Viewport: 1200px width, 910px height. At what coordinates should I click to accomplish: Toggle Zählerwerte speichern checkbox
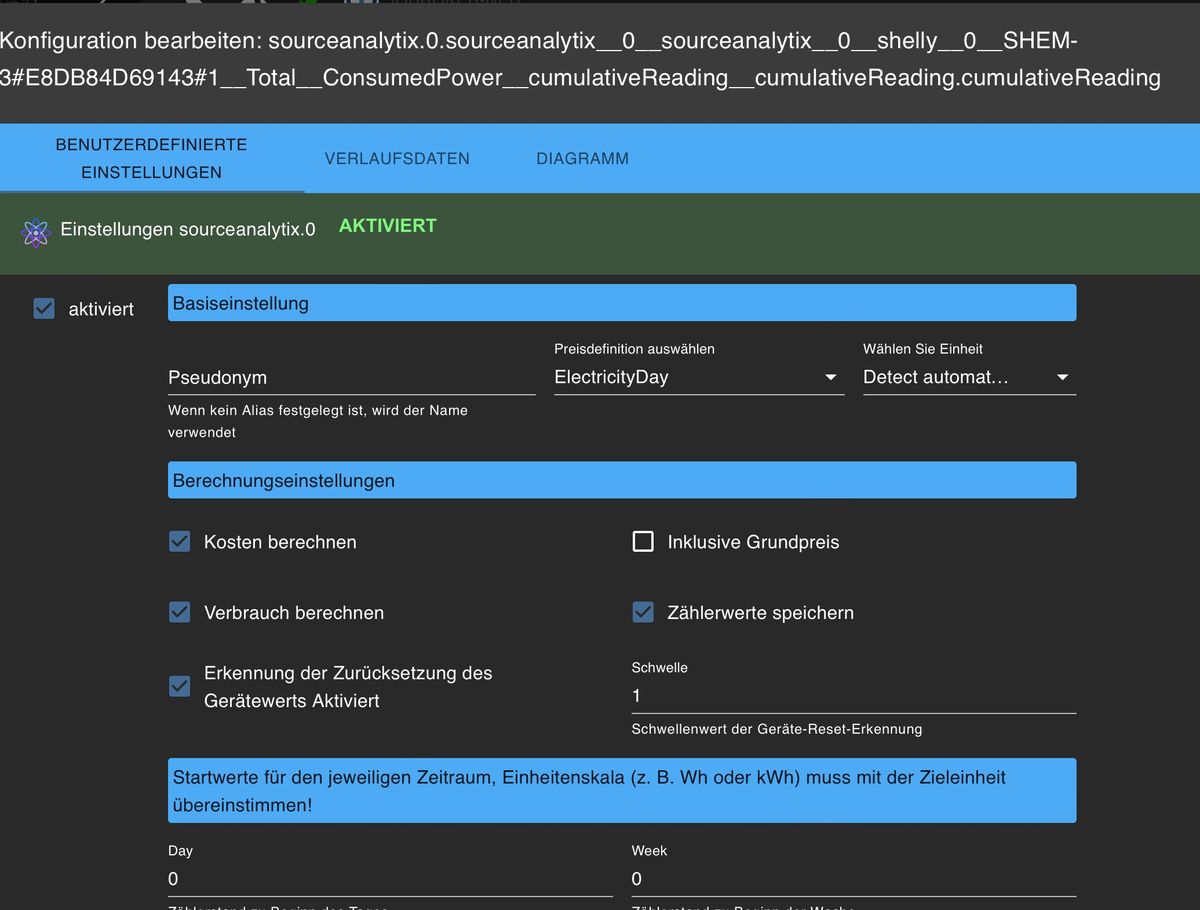pyautogui.click(x=643, y=612)
